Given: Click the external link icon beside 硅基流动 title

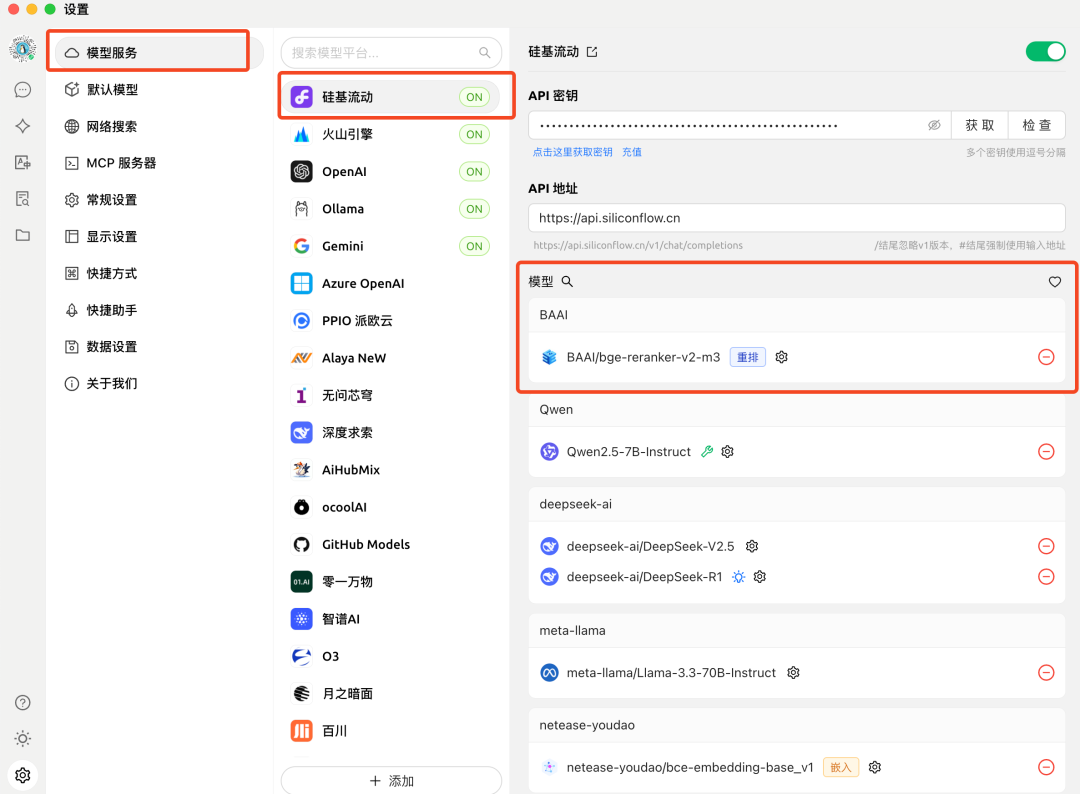Looking at the screenshot, I should click(593, 51).
